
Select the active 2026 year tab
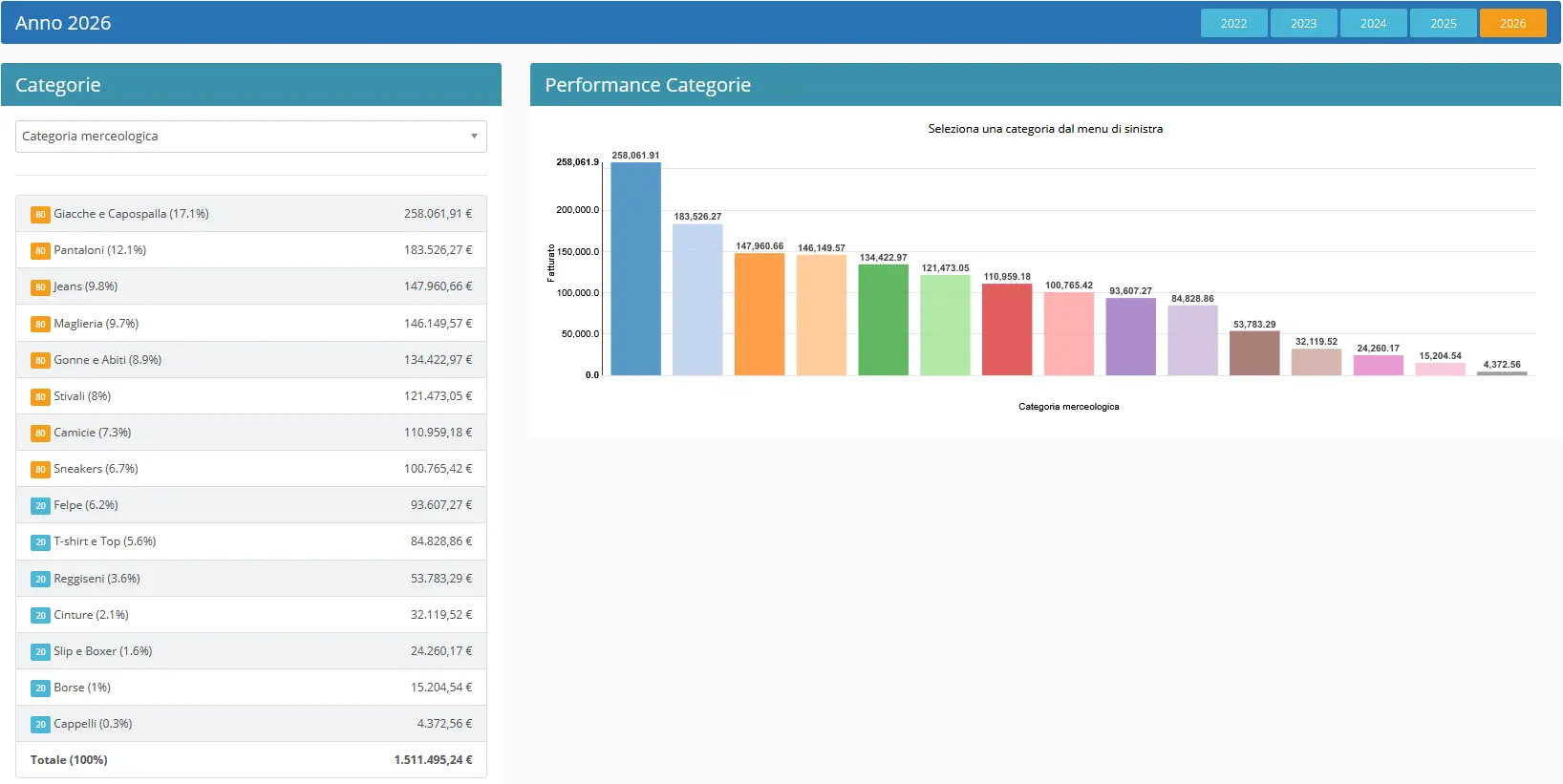pos(1512,23)
